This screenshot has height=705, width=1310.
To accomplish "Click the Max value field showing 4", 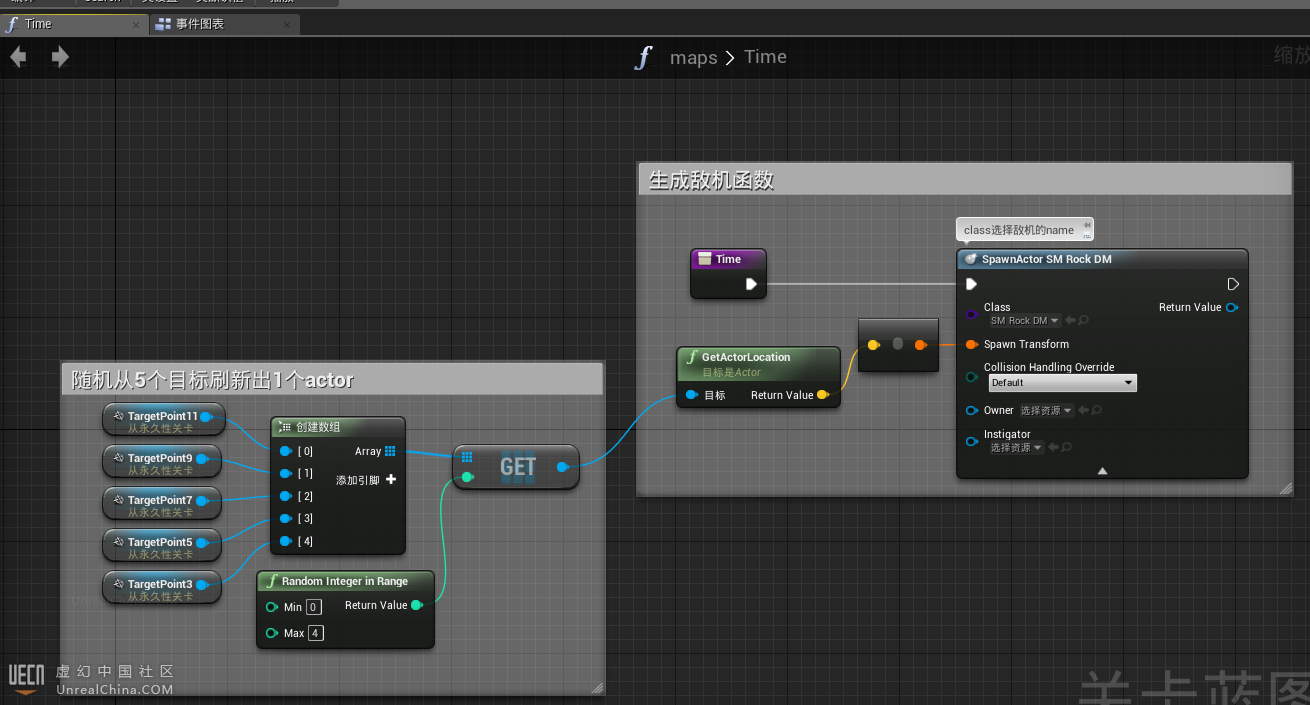I will tap(316, 633).
